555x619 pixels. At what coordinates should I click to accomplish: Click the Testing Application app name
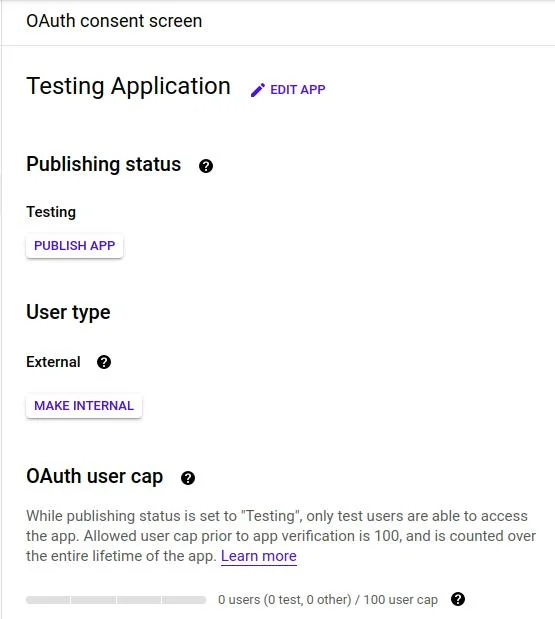pos(128,86)
